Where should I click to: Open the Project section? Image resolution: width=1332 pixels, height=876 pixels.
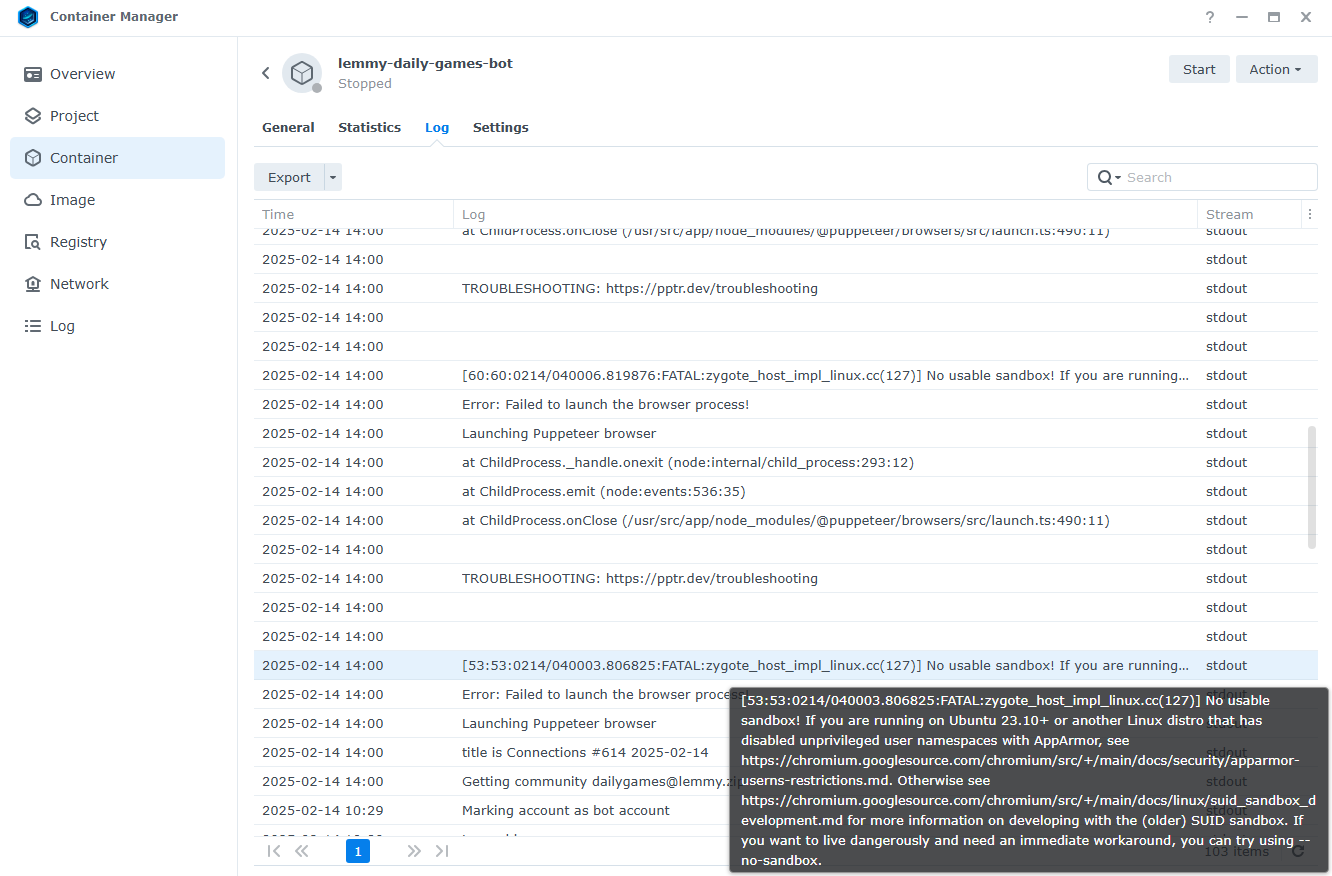(74, 116)
